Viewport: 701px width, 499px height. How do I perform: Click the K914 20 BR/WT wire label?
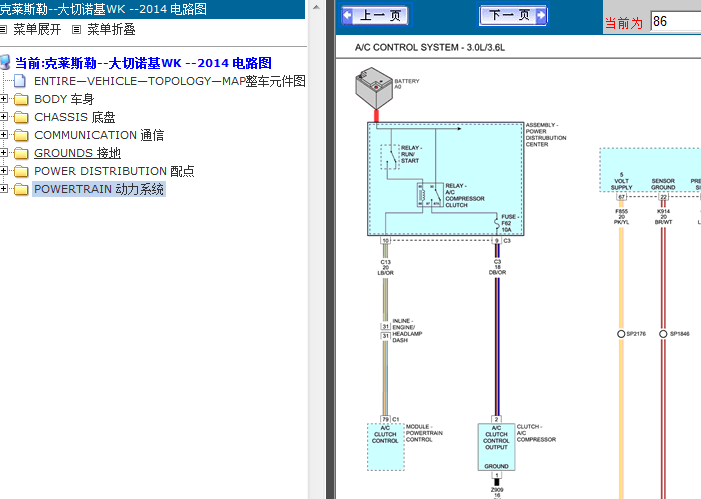coord(663,216)
